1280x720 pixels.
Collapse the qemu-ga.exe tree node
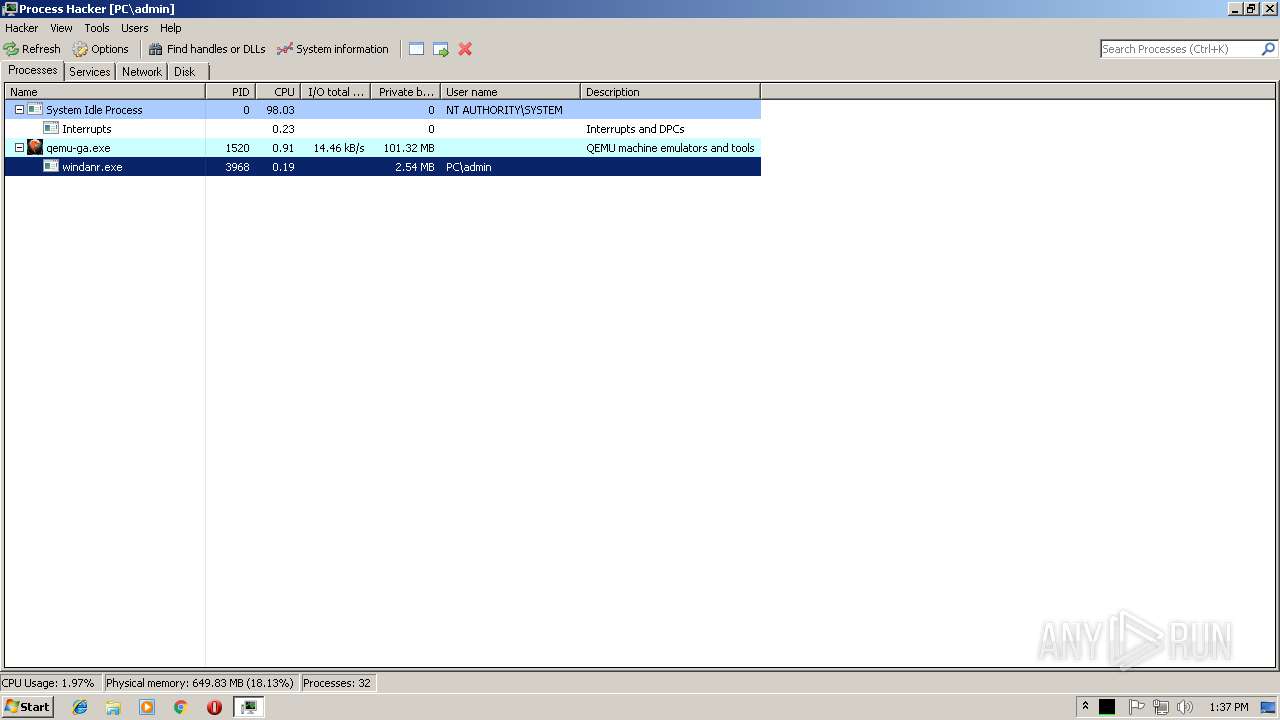click(19, 148)
